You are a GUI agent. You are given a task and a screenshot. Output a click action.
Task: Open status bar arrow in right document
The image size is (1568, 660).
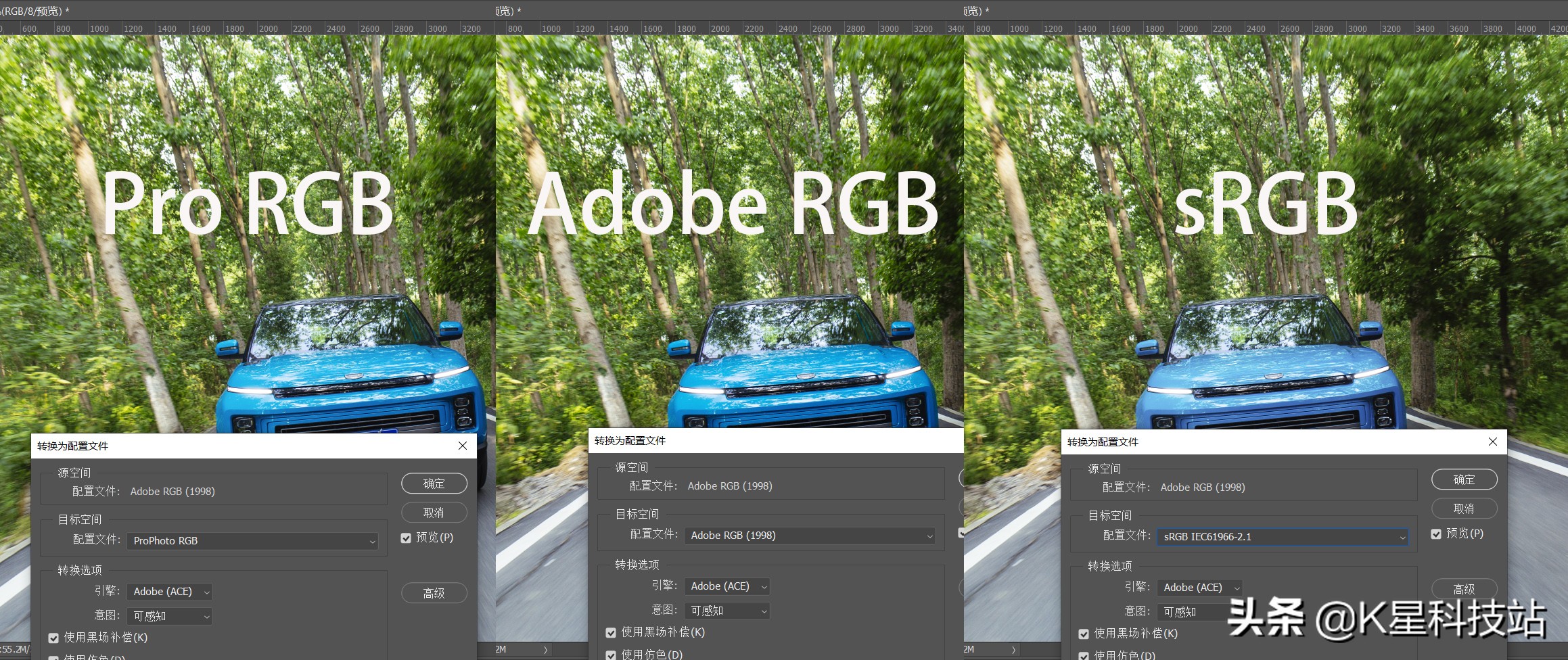coord(1013,650)
